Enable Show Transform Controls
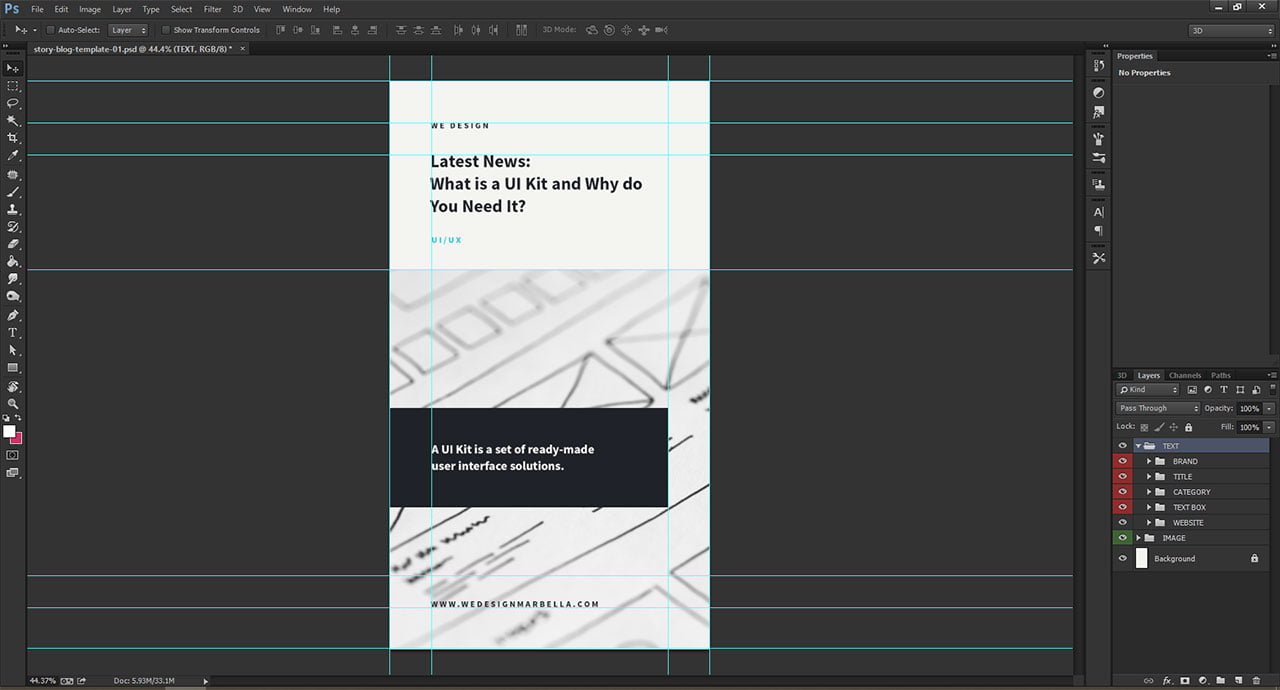The width and height of the screenshot is (1280, 690). pos(166,29)
